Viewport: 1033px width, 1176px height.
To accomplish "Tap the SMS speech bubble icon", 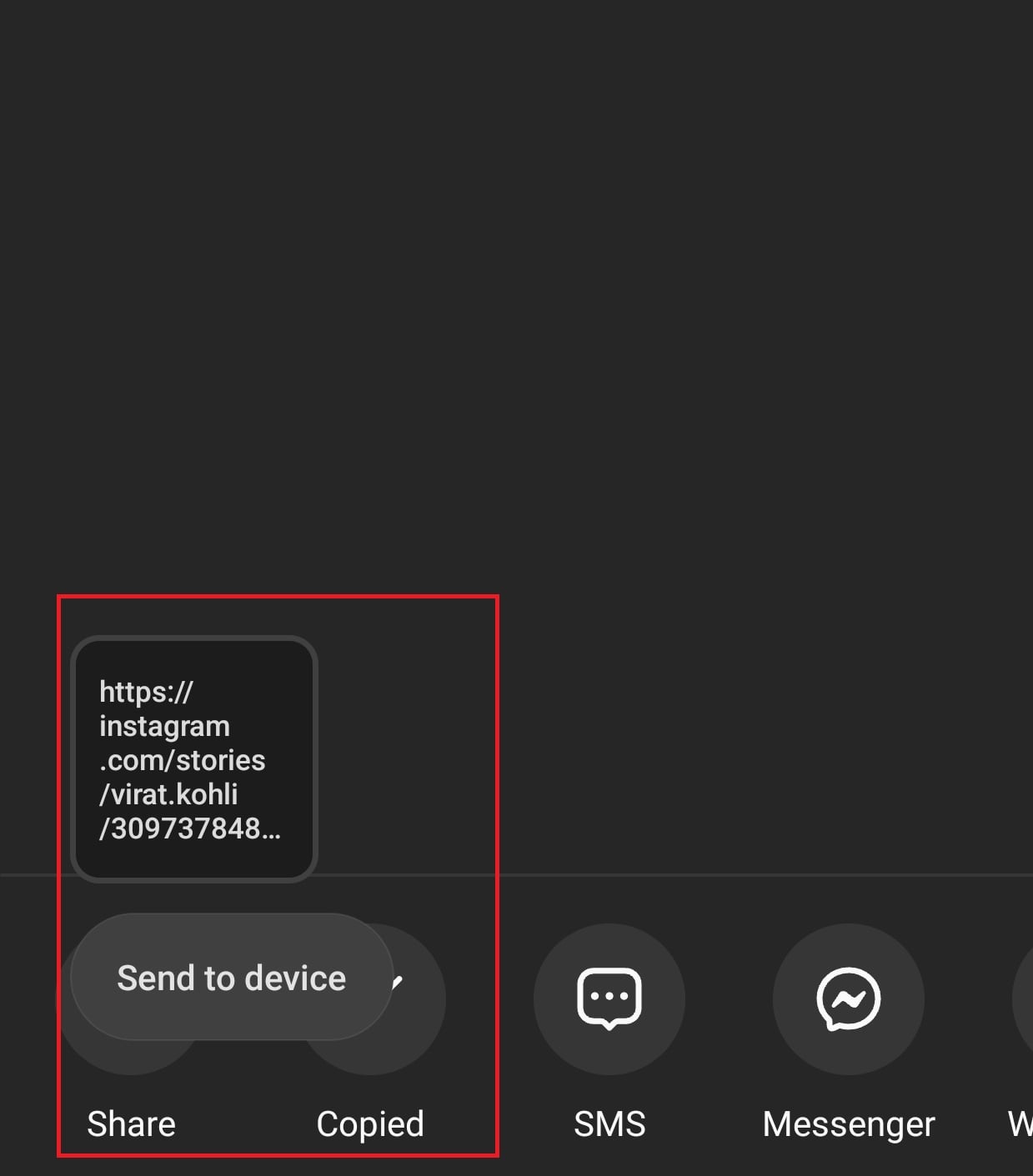I will 609,998.
